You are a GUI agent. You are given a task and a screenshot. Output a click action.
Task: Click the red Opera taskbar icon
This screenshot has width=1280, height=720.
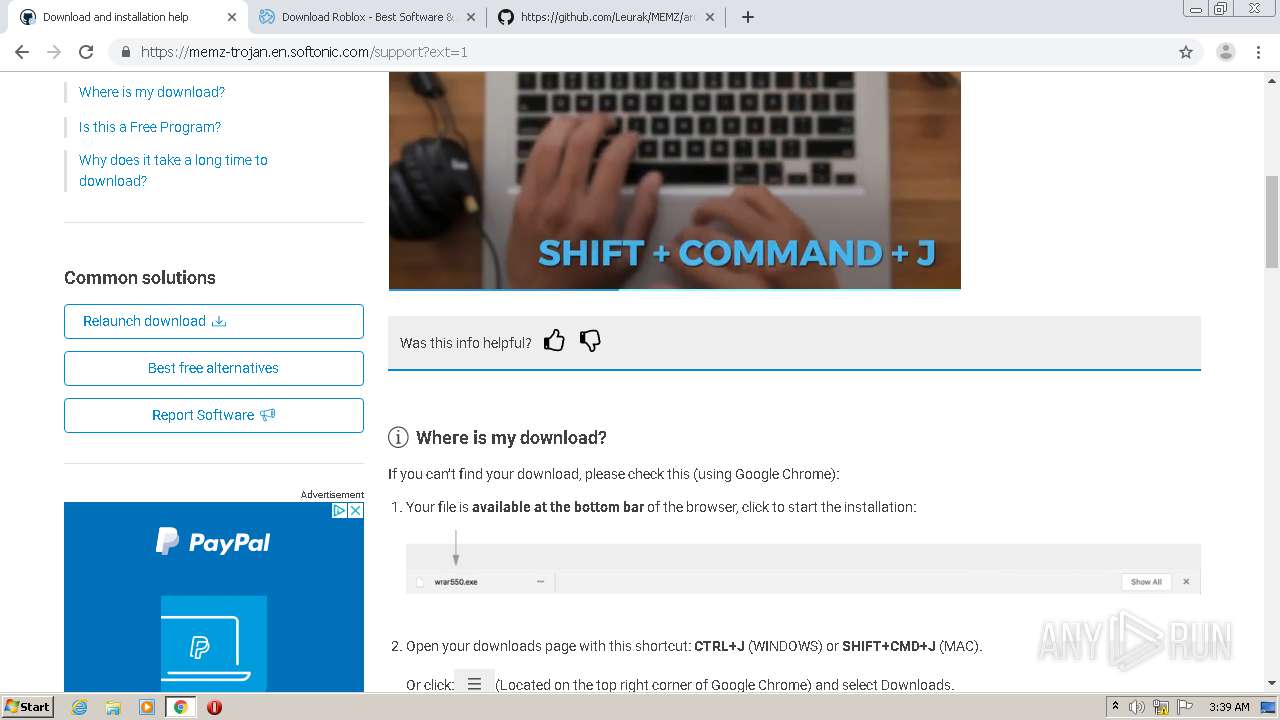(x=214, y=707)
